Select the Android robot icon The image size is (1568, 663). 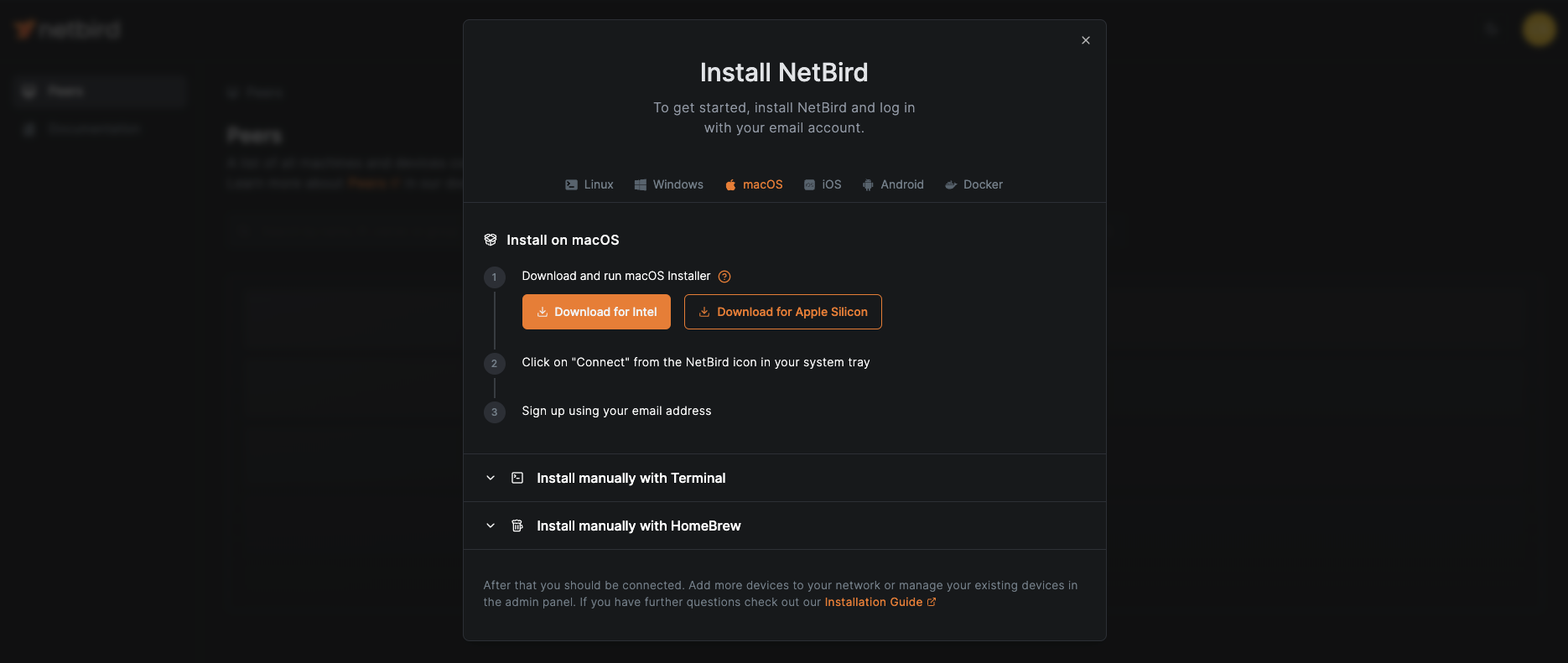[x=867, y=184]
